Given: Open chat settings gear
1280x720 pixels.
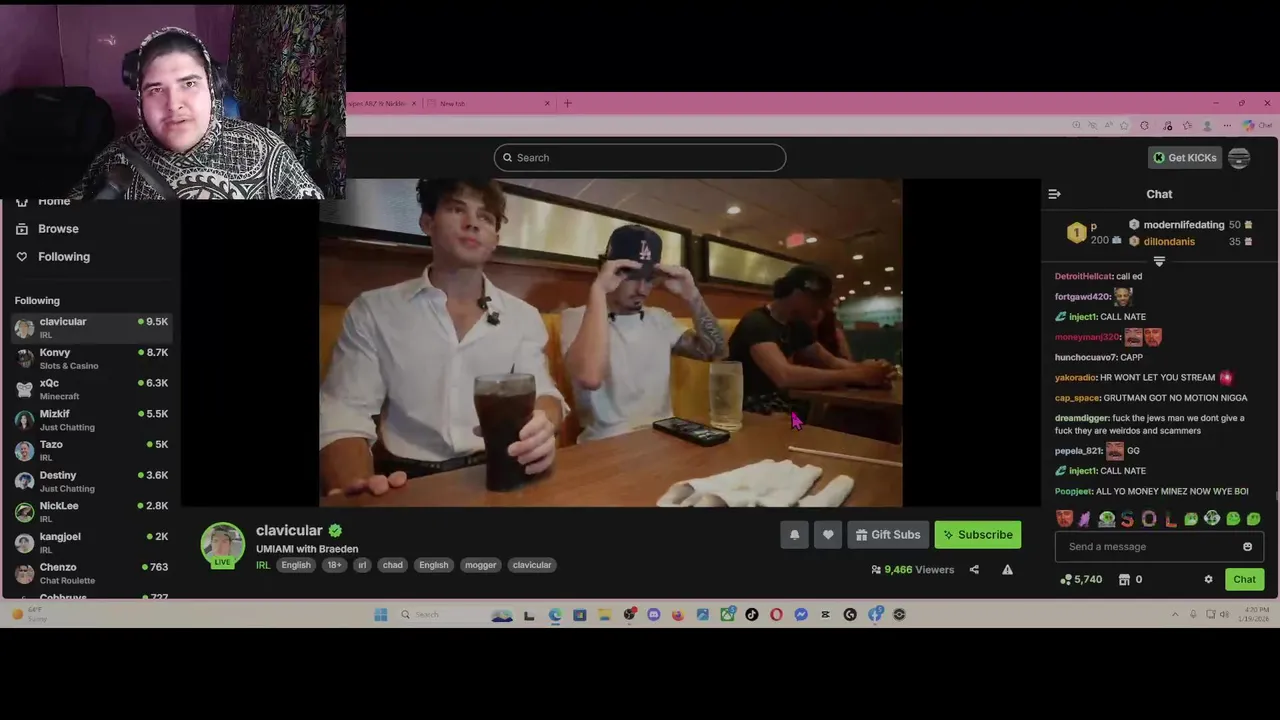Looking at the screenshot, I should [x=1208, y=580].
